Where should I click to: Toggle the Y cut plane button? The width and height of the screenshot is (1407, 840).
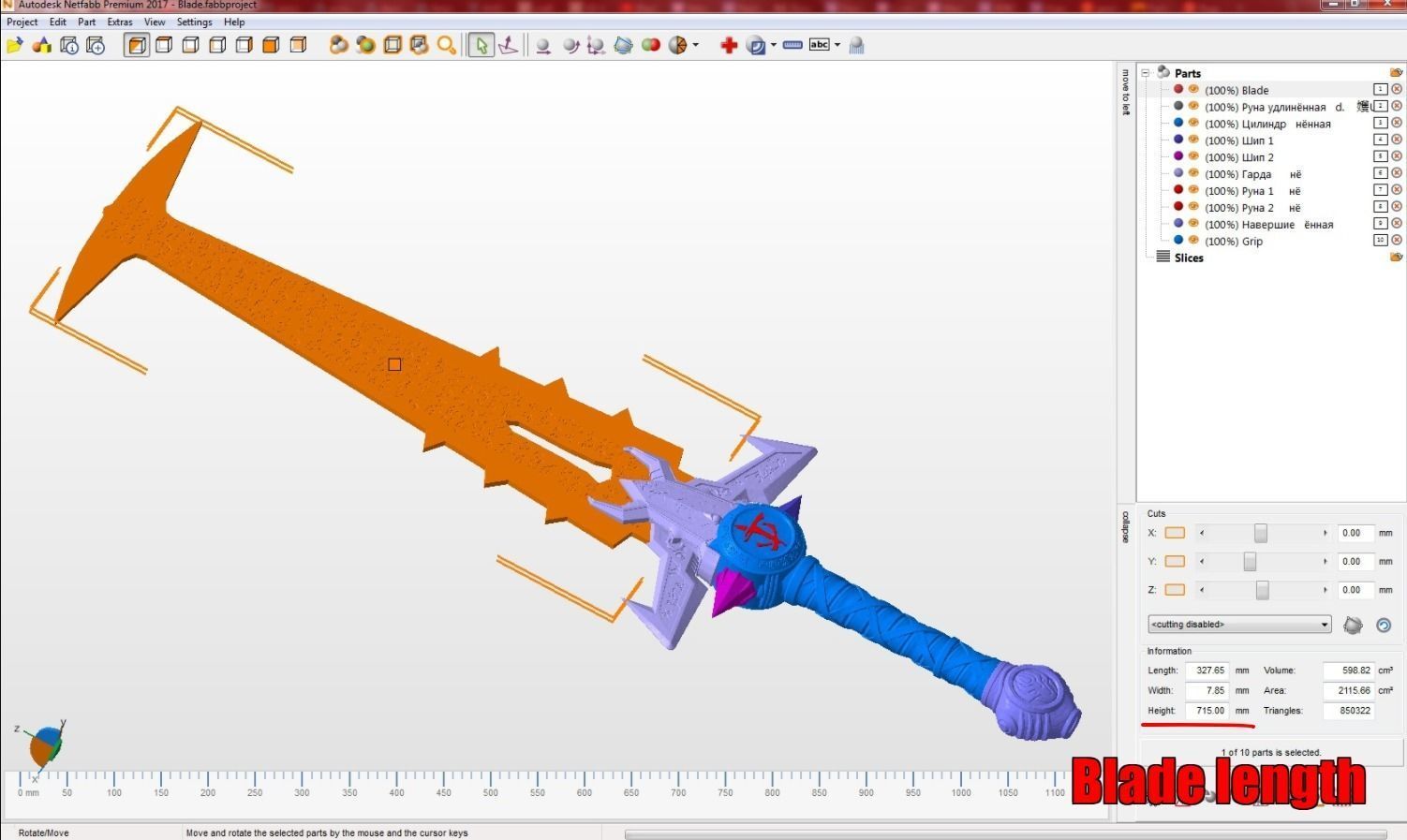point(1175,561)
